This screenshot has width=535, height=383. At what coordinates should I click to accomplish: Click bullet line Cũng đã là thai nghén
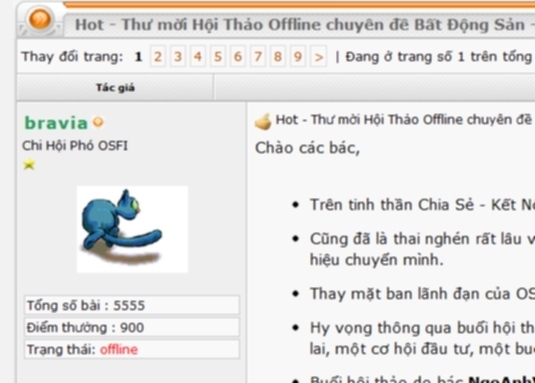point(422,249)
